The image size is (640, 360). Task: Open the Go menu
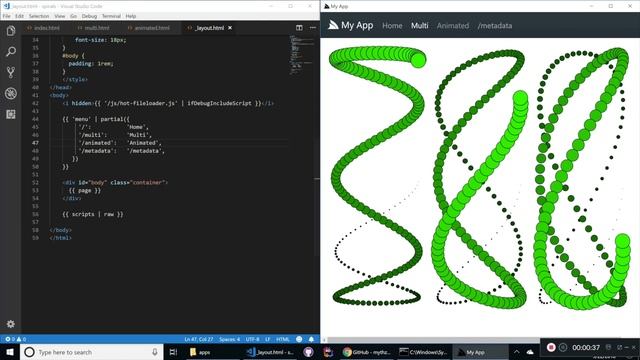(73, 16)
